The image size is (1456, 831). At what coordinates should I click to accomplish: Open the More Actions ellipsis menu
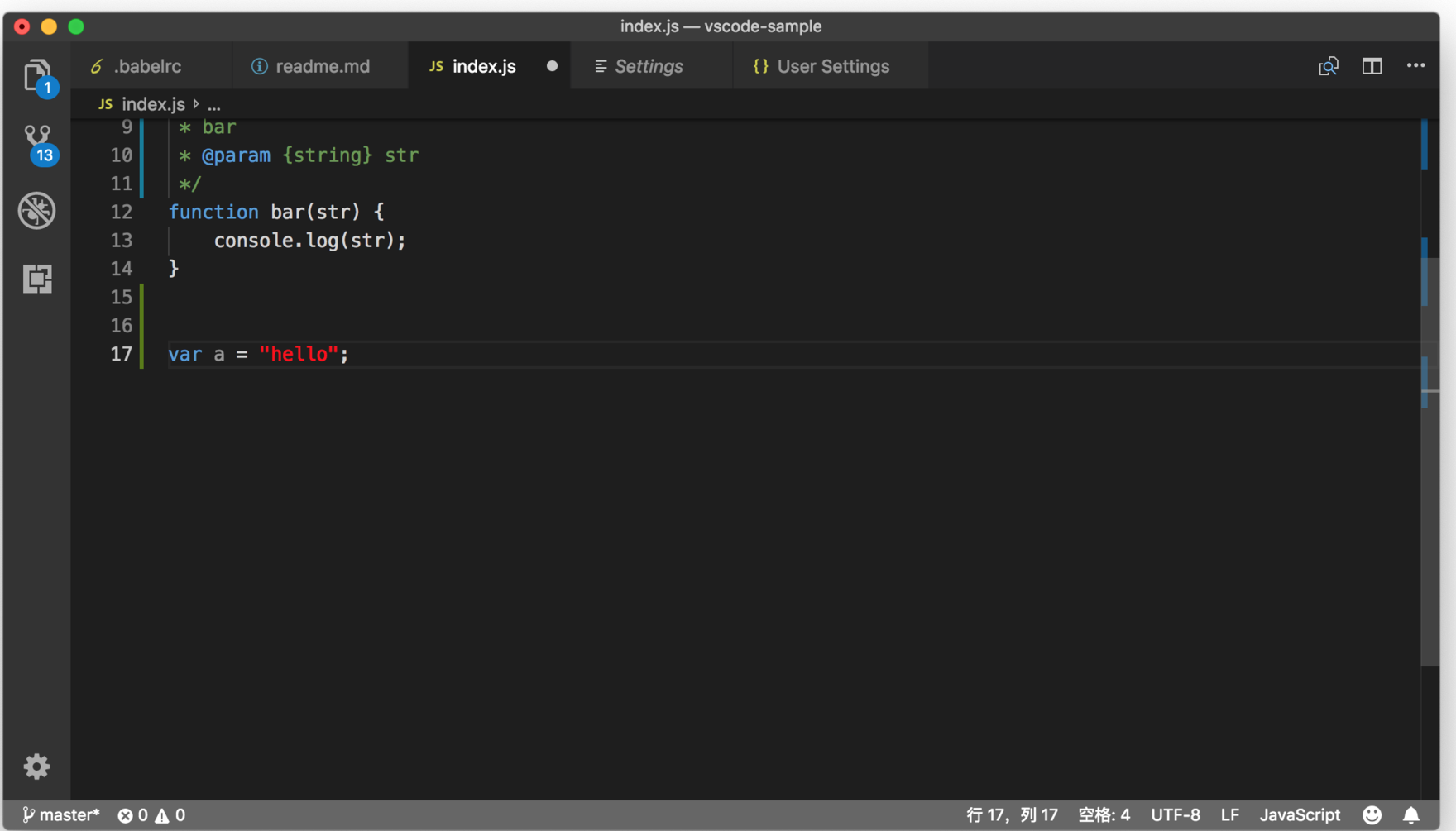(1415, 66)
